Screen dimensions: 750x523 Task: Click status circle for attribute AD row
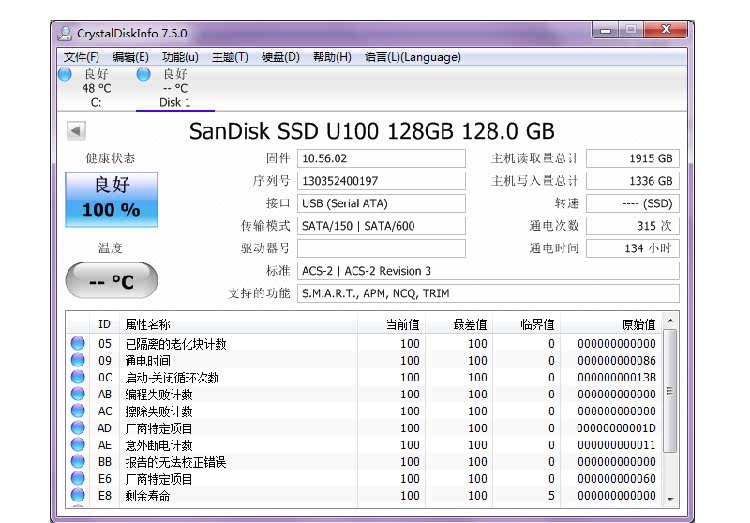(x=77, y=427)
